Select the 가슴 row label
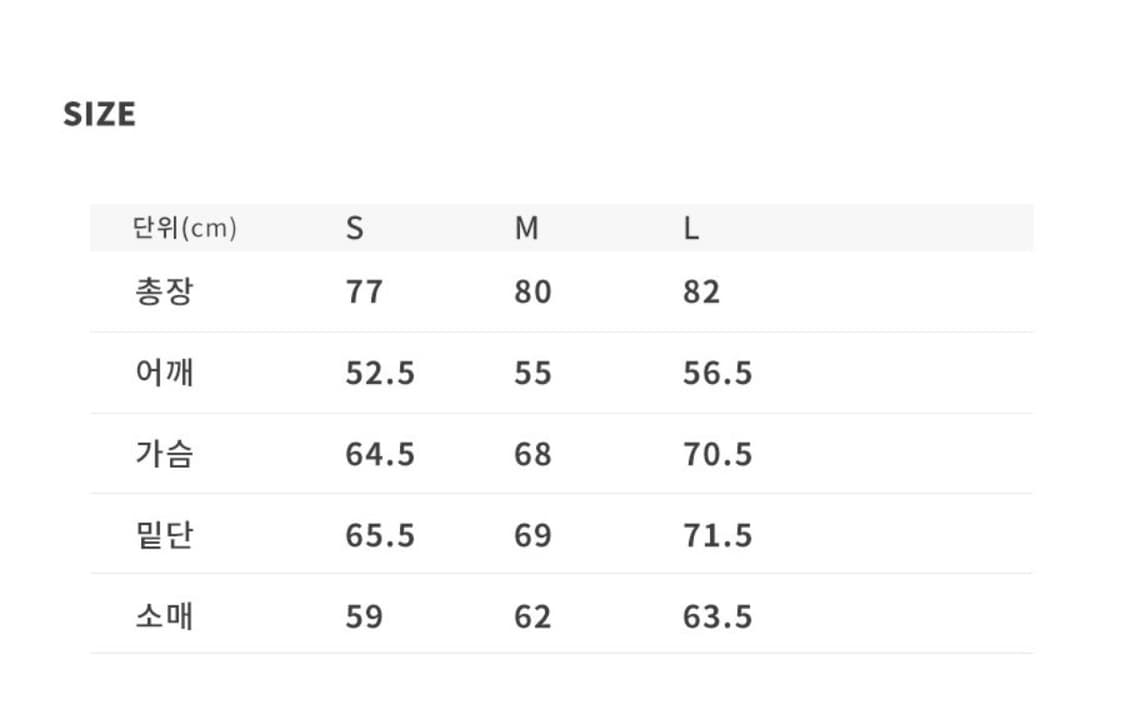 (164, 453)
